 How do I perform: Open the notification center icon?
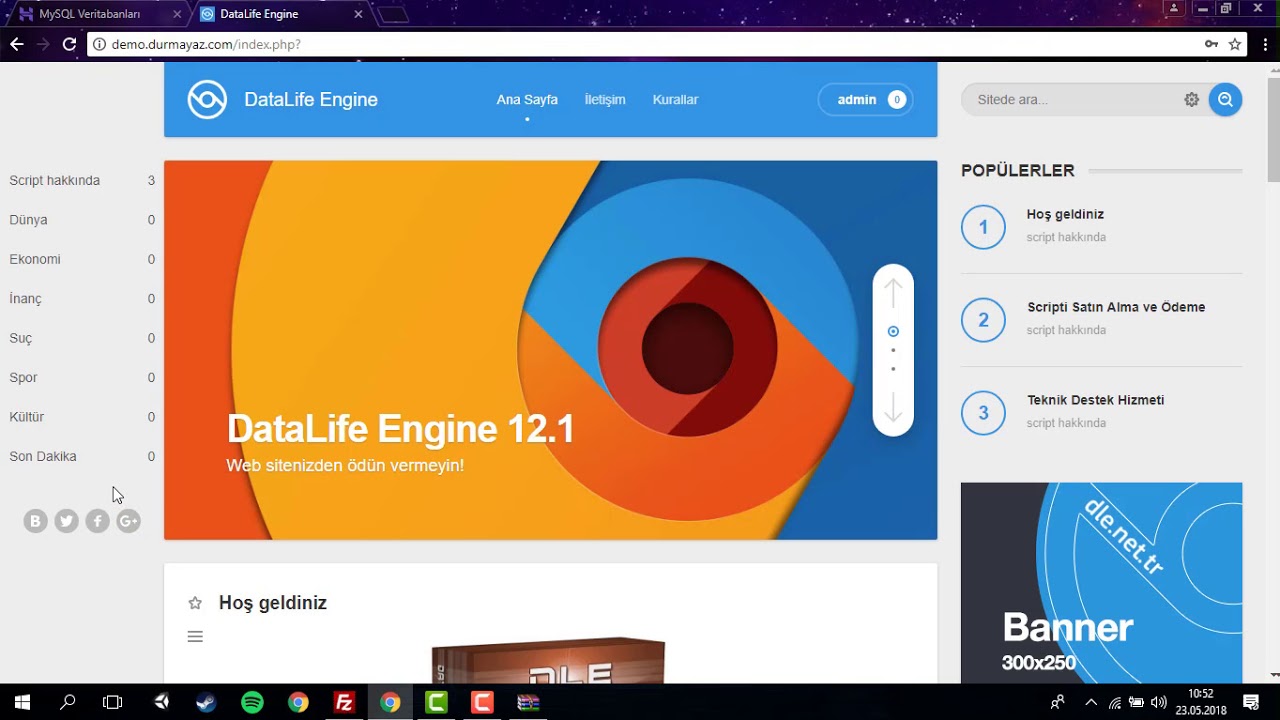tap(1251, 702)
